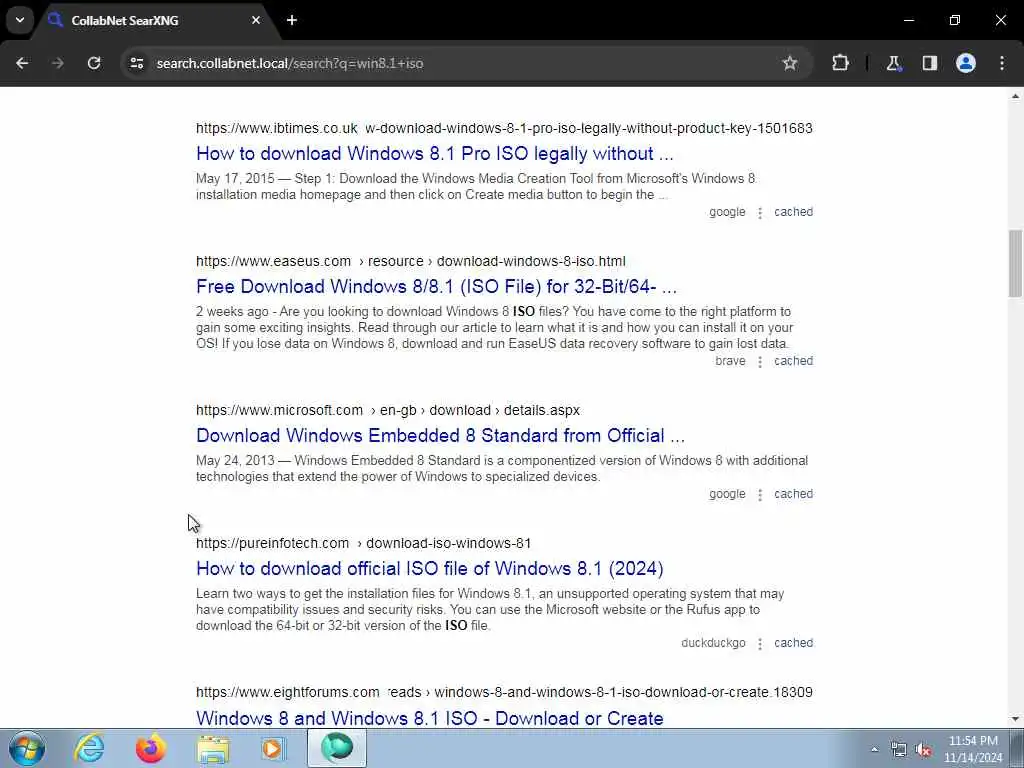Click the muted volume tray icon
Viewport: 1024px width, 768px height.
click(x=923, y=750)
